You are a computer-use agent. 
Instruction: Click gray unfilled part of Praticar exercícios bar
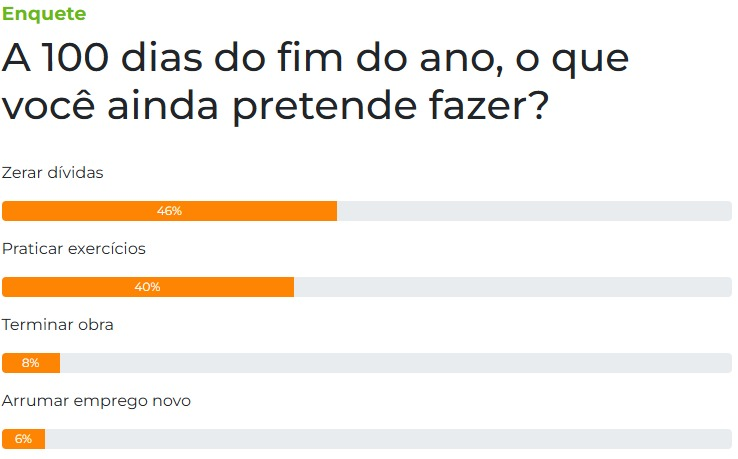(512, 287)
